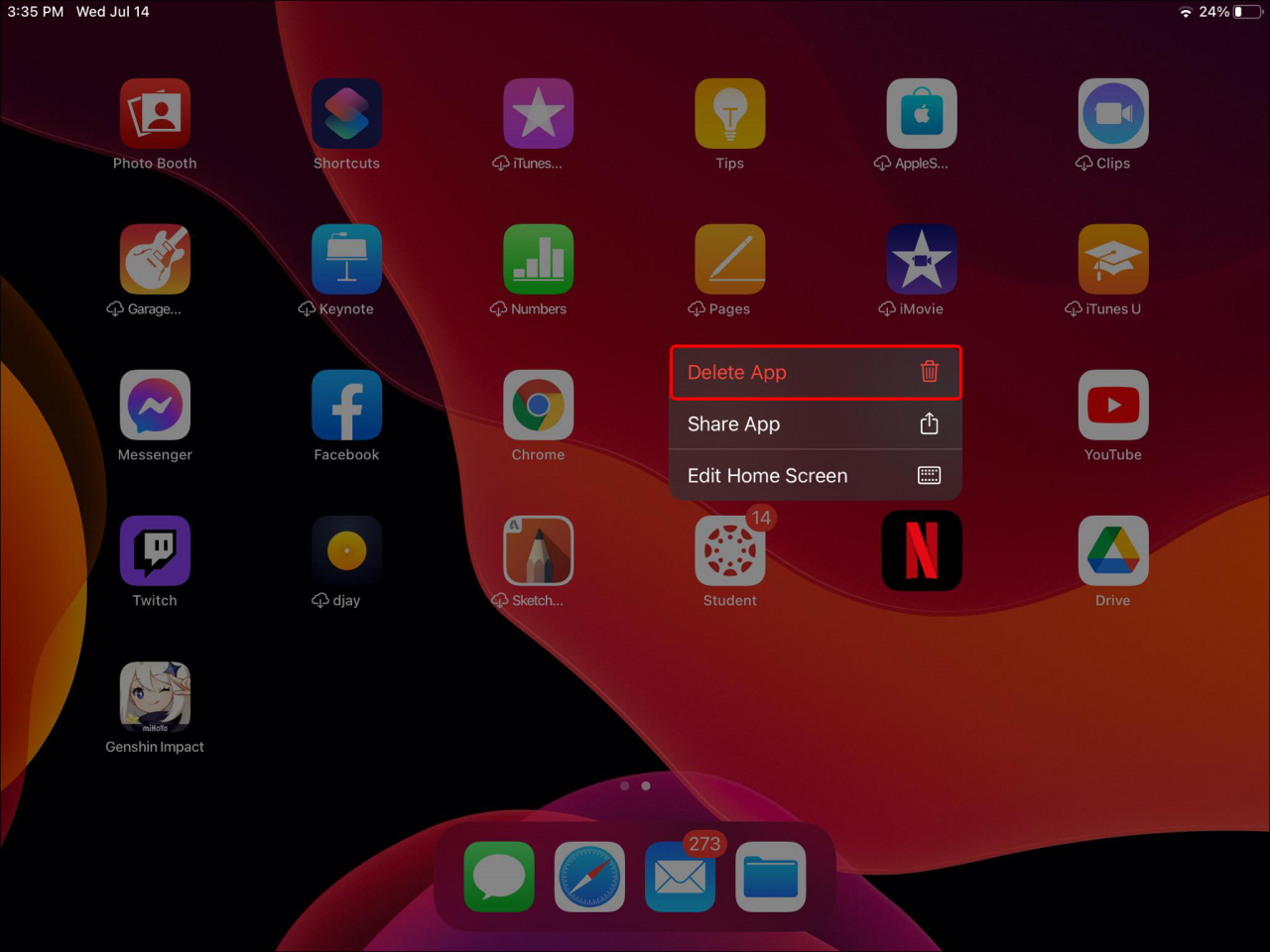Open the Tips app

[x=729, y=113]
